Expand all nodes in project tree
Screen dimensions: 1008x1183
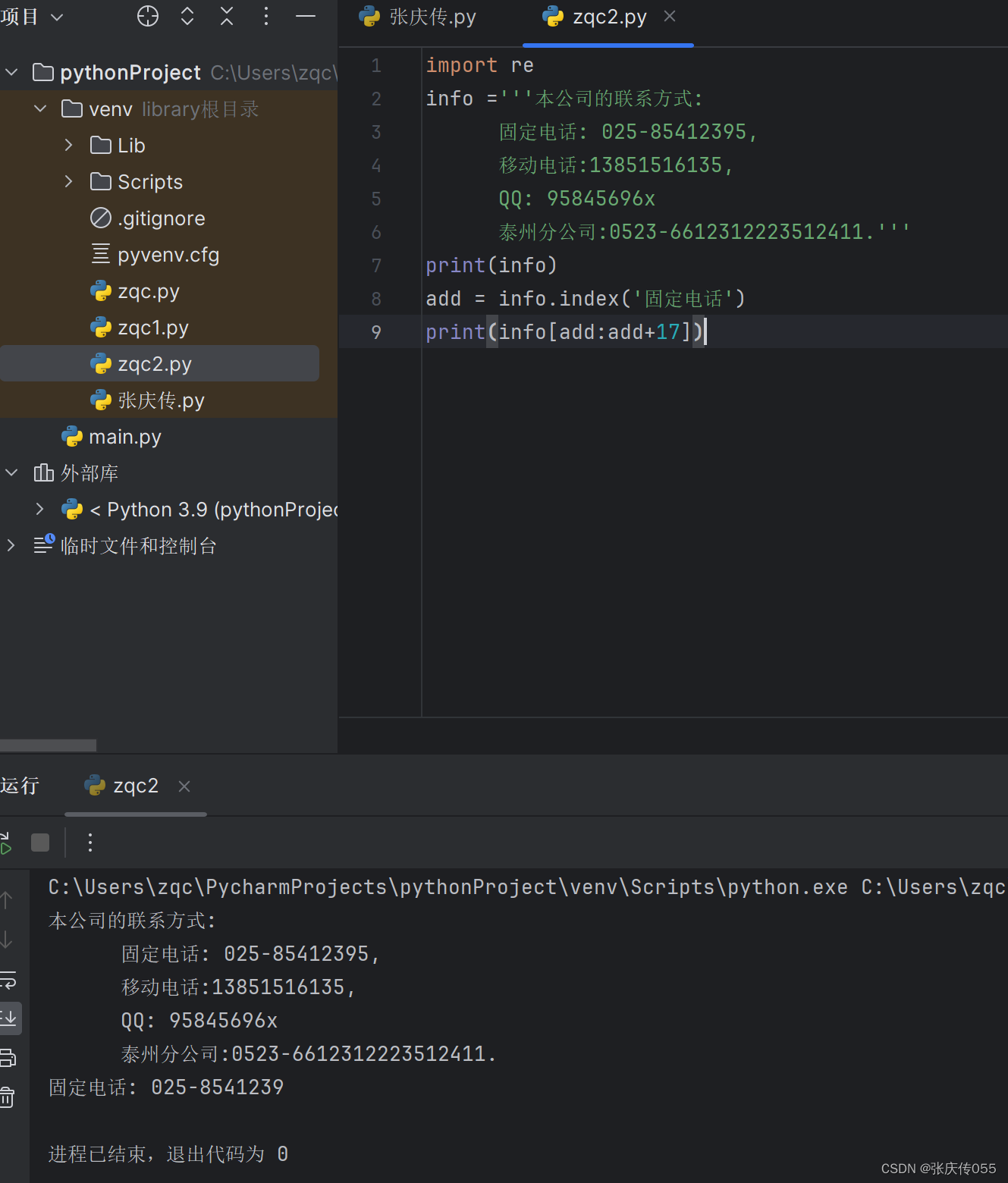(187, 15)
